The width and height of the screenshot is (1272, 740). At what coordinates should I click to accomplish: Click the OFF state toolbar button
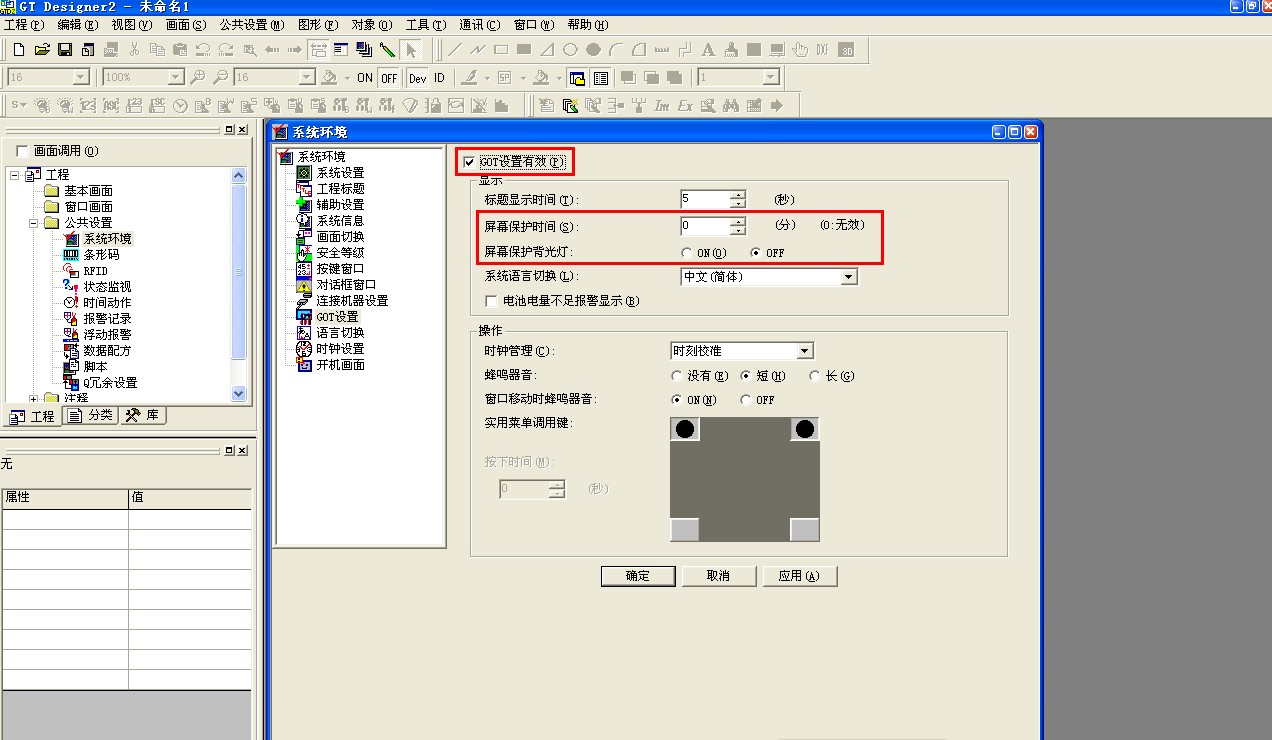point(388,77)
